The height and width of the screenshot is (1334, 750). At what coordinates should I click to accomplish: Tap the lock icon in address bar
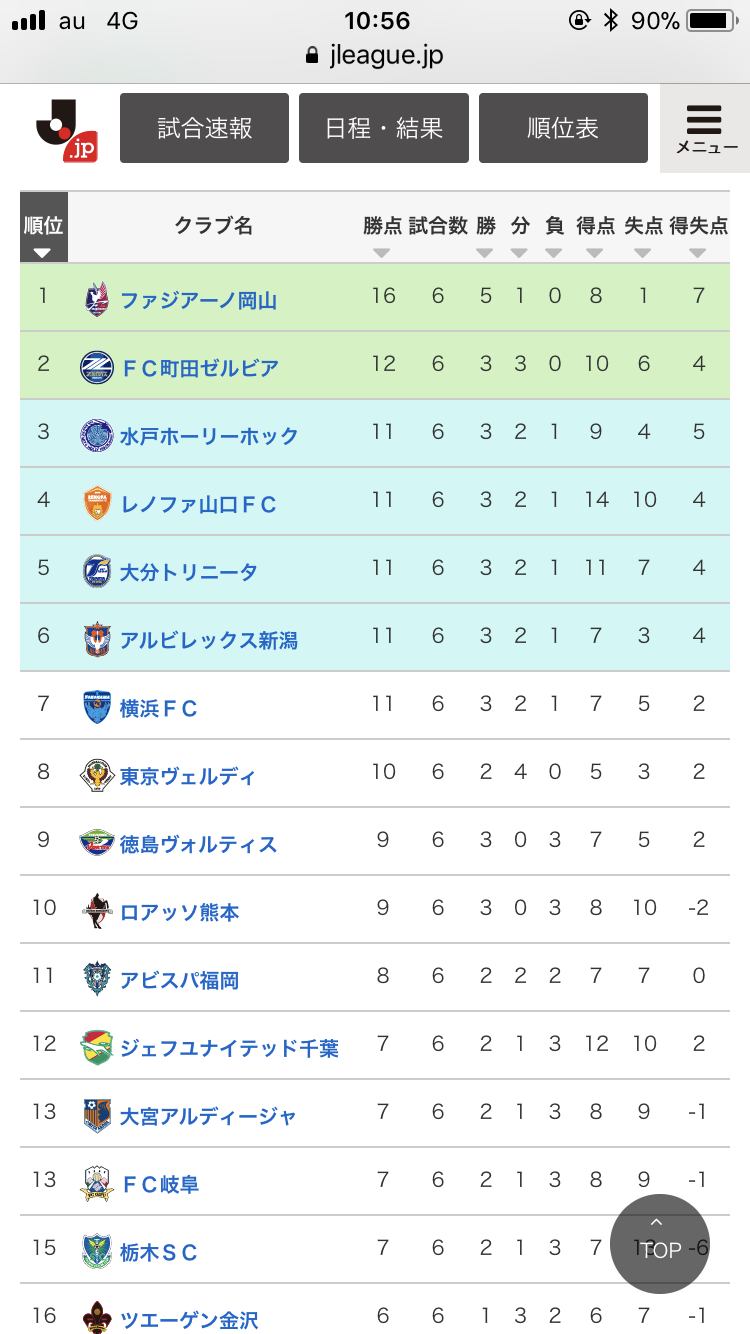[312, 56]
